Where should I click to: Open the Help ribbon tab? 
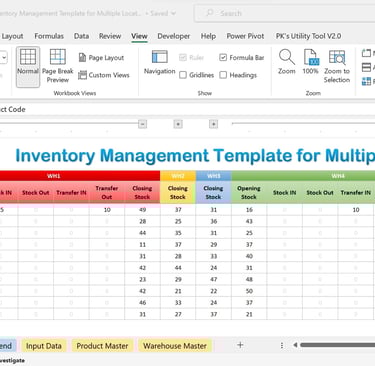point(208,36)
